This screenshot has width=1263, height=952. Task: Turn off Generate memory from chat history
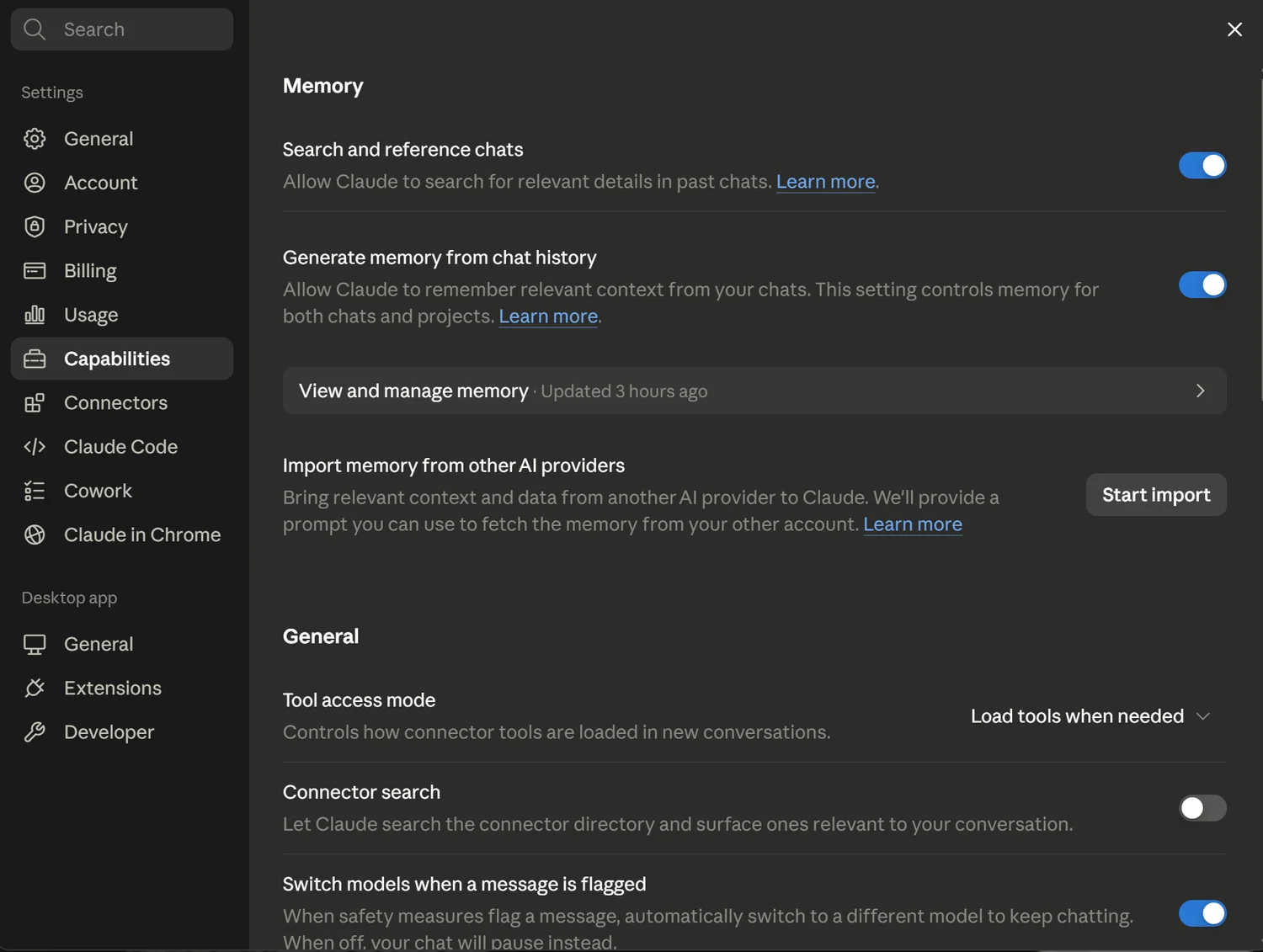(1202, 285)
